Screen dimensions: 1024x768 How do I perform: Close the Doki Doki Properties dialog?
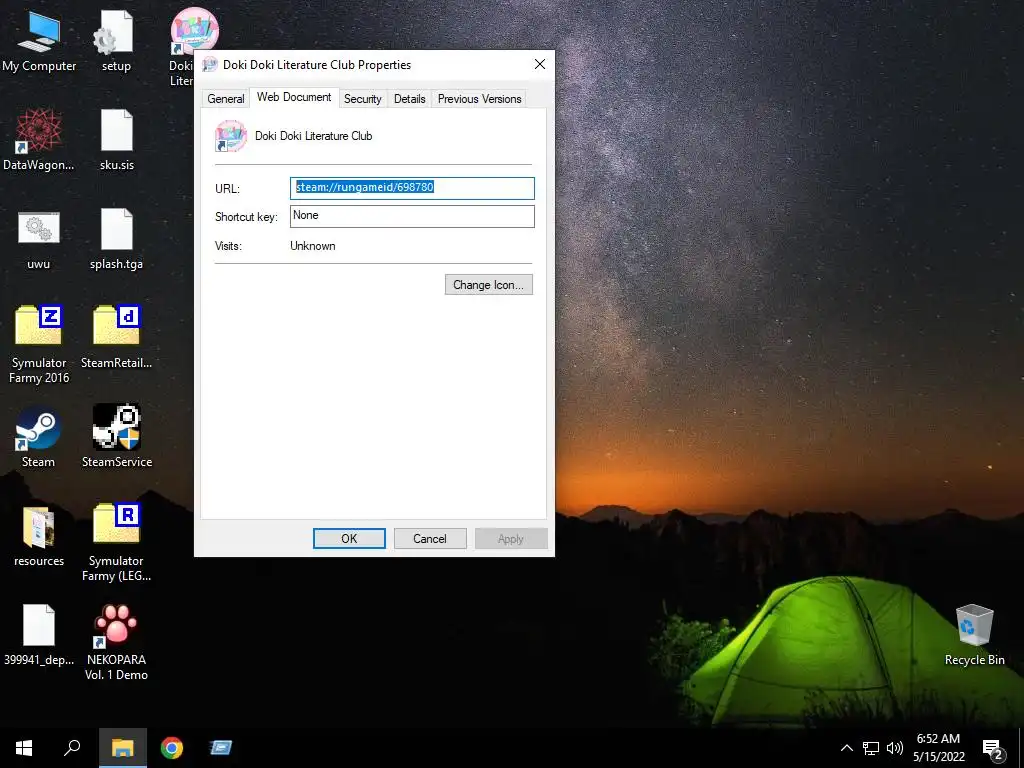[x=539, y=64]
